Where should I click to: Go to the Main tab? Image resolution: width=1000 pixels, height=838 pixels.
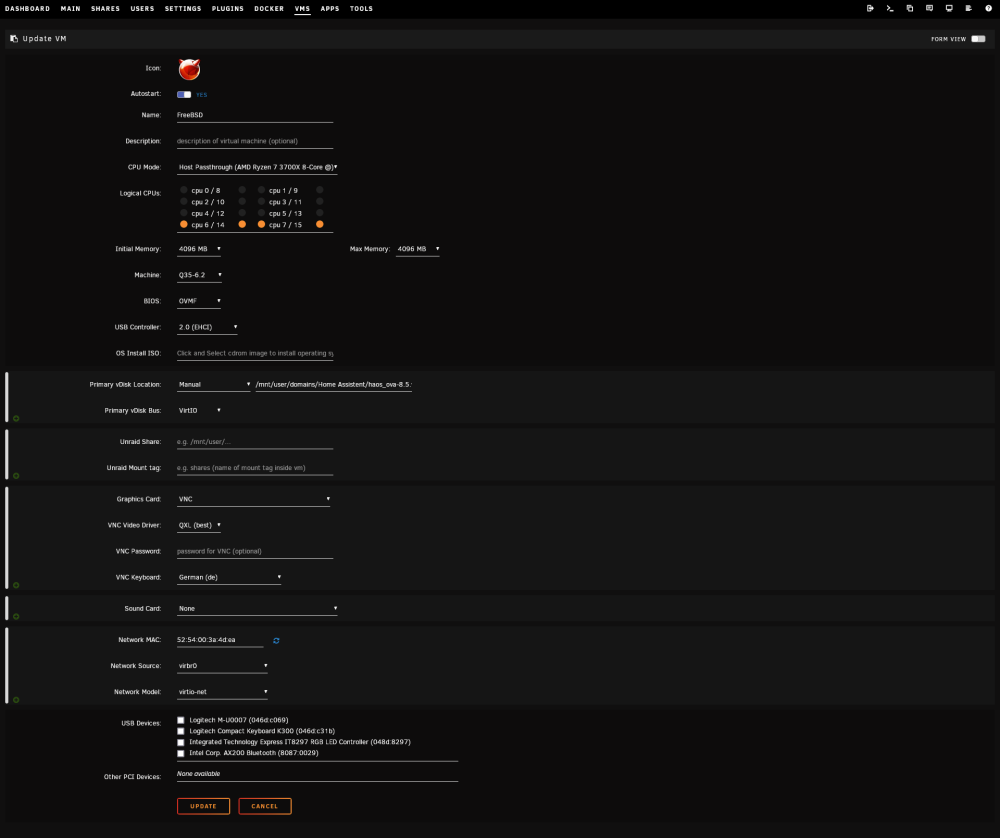coord(71,9)
